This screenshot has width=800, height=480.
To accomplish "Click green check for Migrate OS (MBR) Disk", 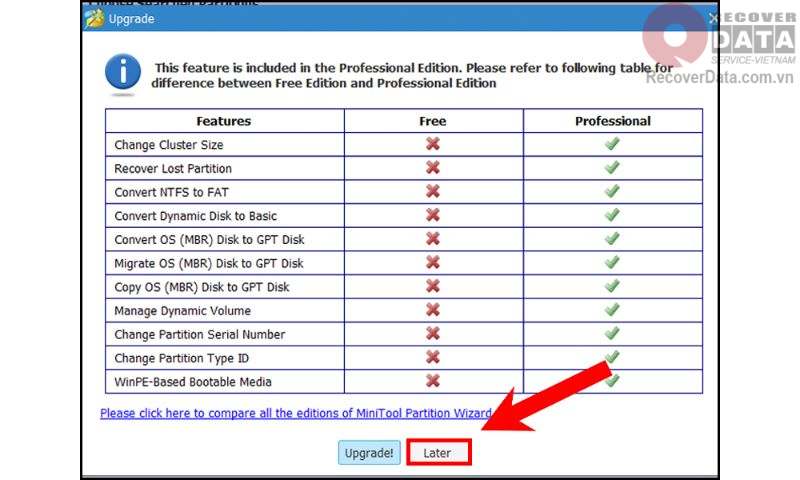I will (x=612, y=262).
